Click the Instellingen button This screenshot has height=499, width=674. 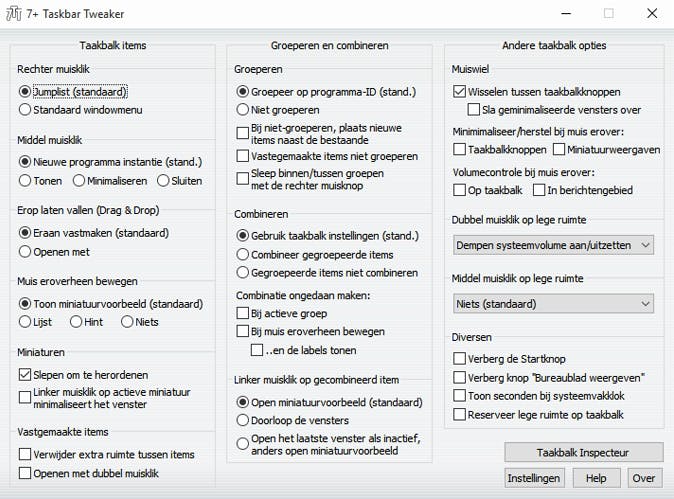coord(535,478)
